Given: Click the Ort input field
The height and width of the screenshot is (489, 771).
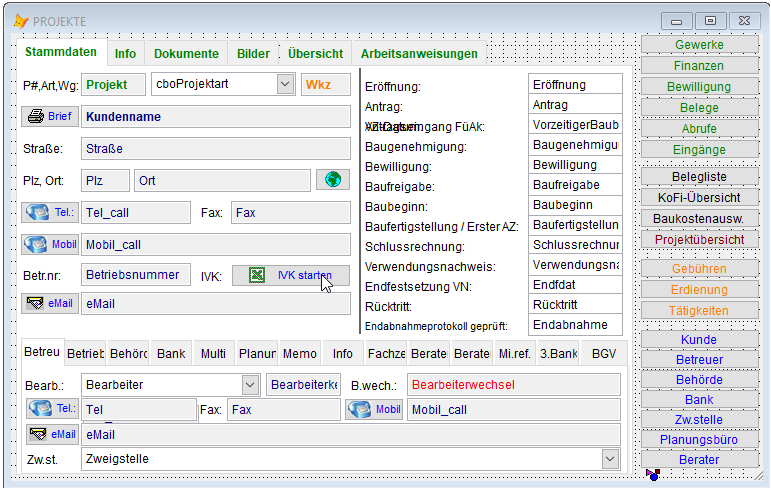Looking at the screenshot, I should point(222,181).
